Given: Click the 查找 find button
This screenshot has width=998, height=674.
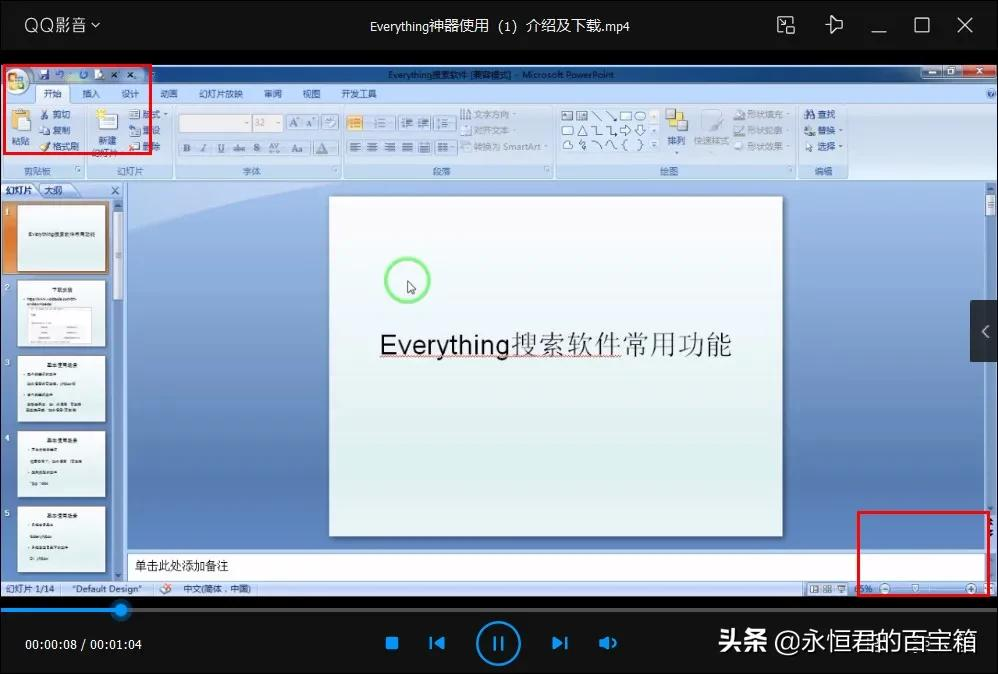Looking at the screenshot, I should pyautogui.click(x=819, y=115).
